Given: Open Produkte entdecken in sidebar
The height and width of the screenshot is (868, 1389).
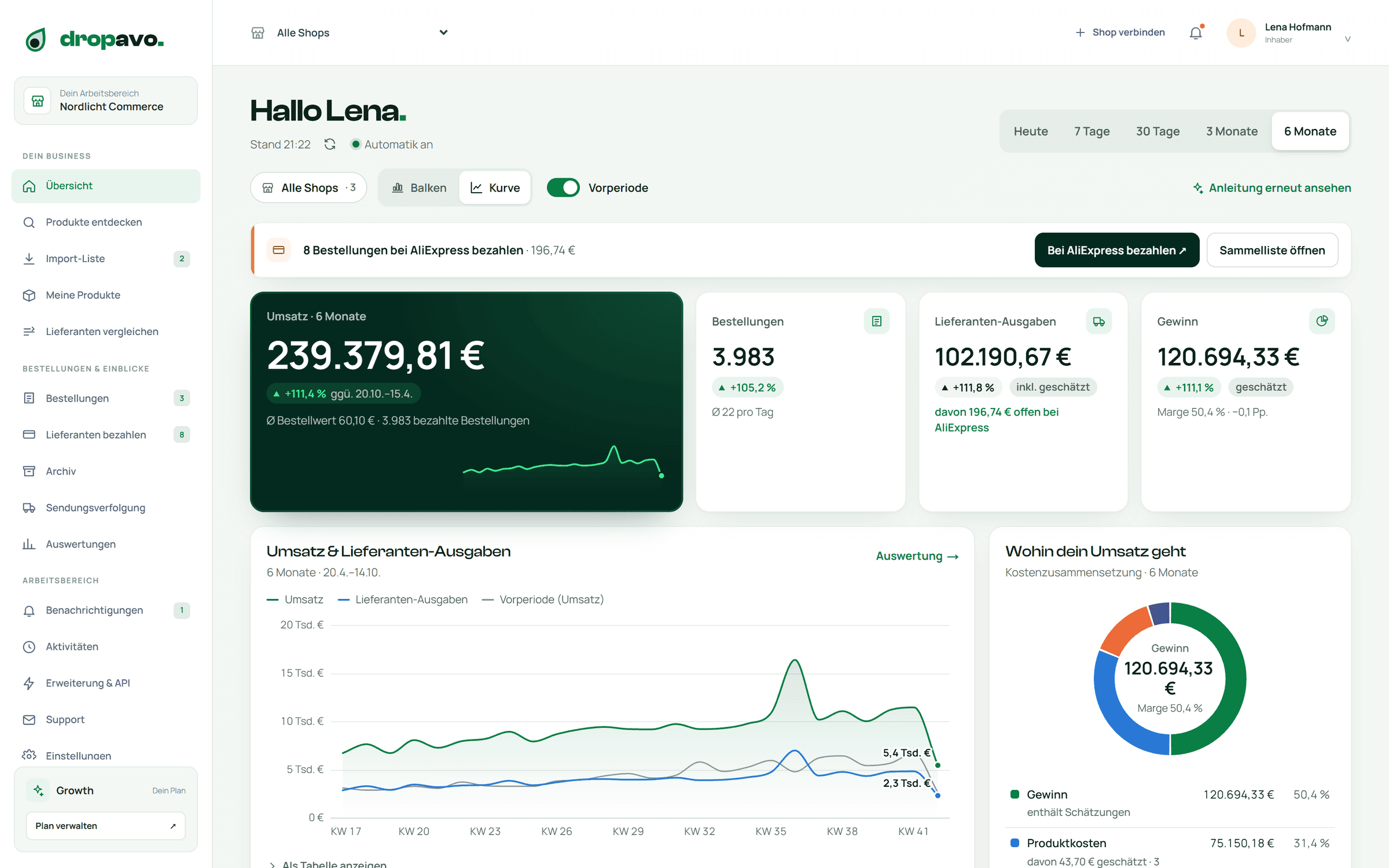Looking at the screenshot, I should (106, 222).
